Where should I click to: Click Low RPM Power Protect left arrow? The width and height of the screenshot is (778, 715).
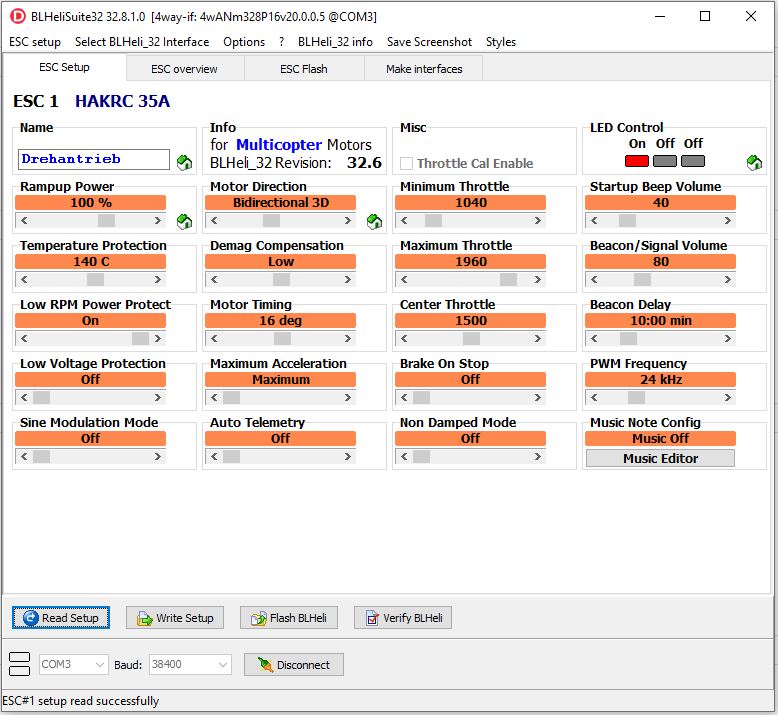coord(24,338)
